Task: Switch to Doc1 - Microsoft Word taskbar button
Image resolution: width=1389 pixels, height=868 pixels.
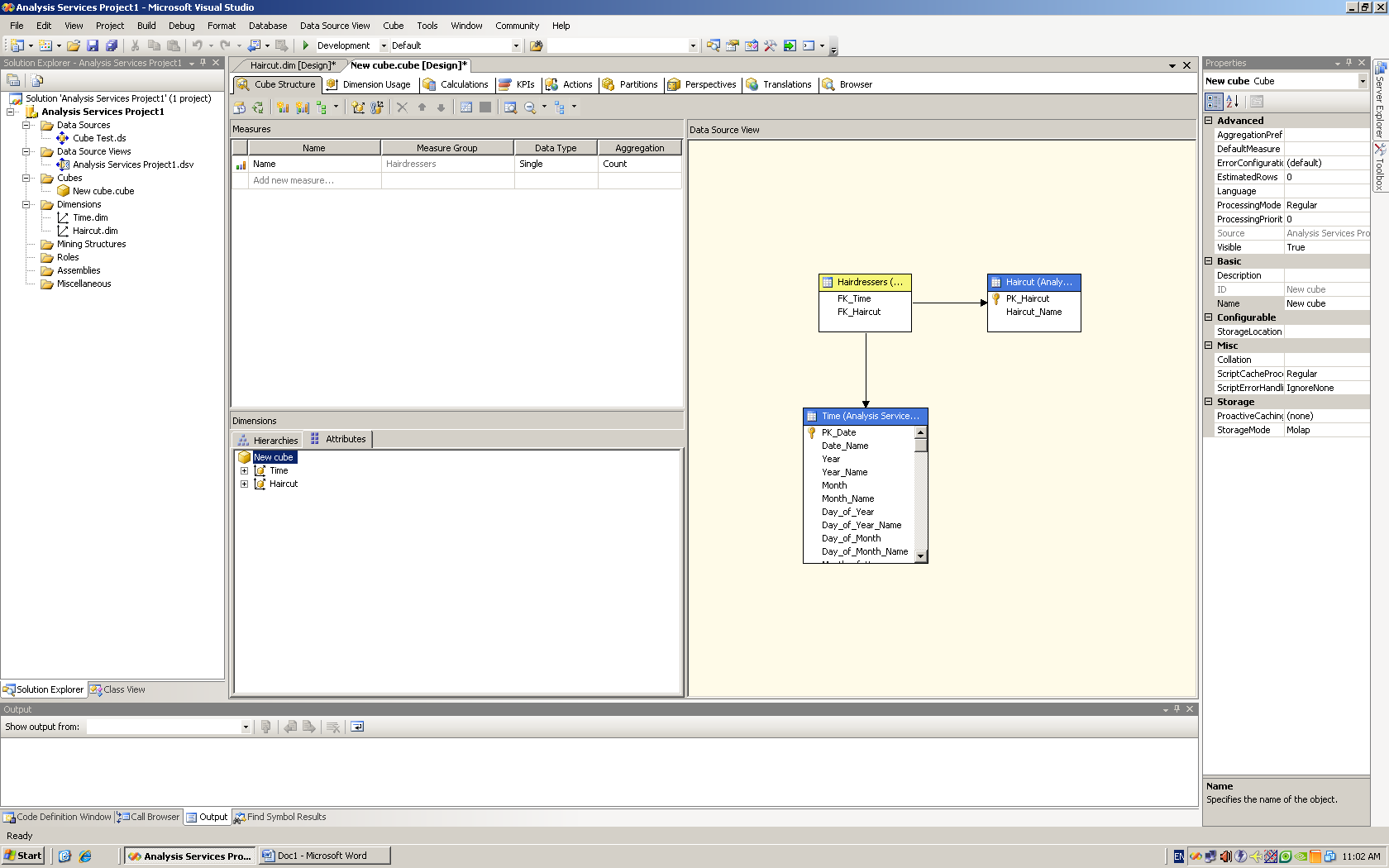Action: 324,856
